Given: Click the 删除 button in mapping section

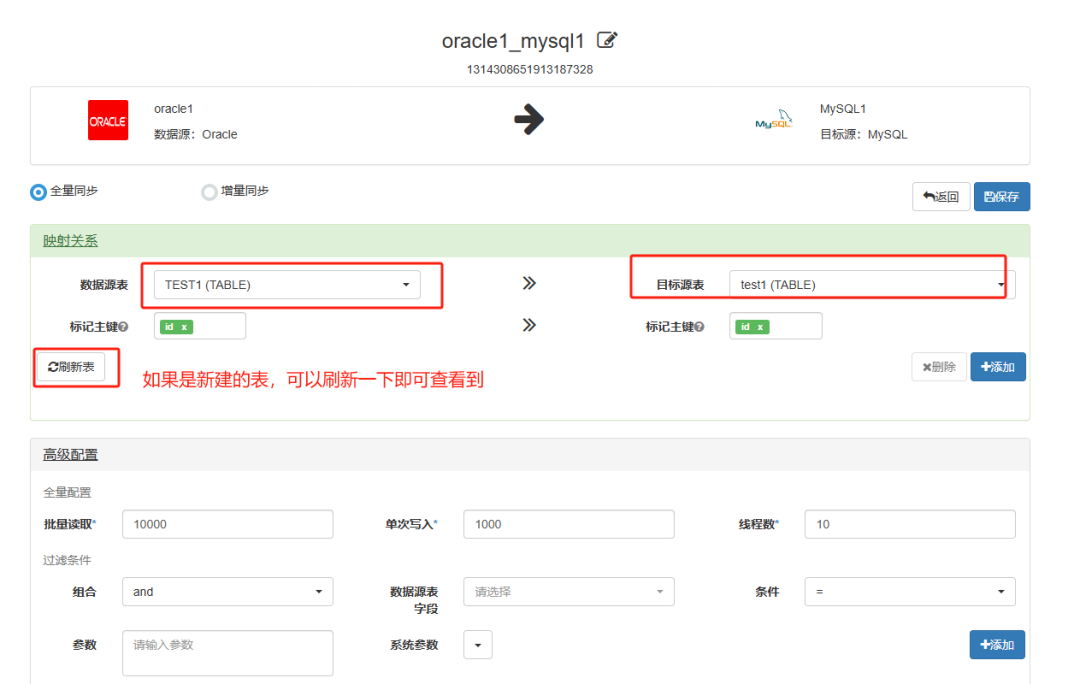Looking at the screenshot, I should (939, 367).
